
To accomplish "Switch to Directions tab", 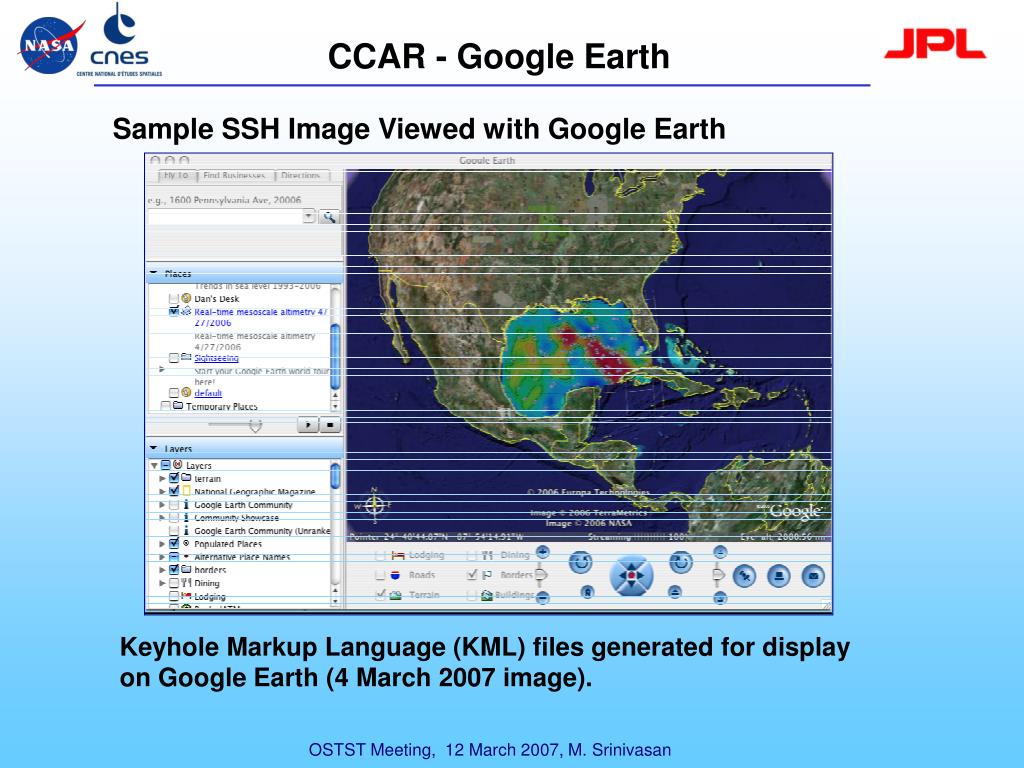I will pyautogui.click(x=301, y=175).
